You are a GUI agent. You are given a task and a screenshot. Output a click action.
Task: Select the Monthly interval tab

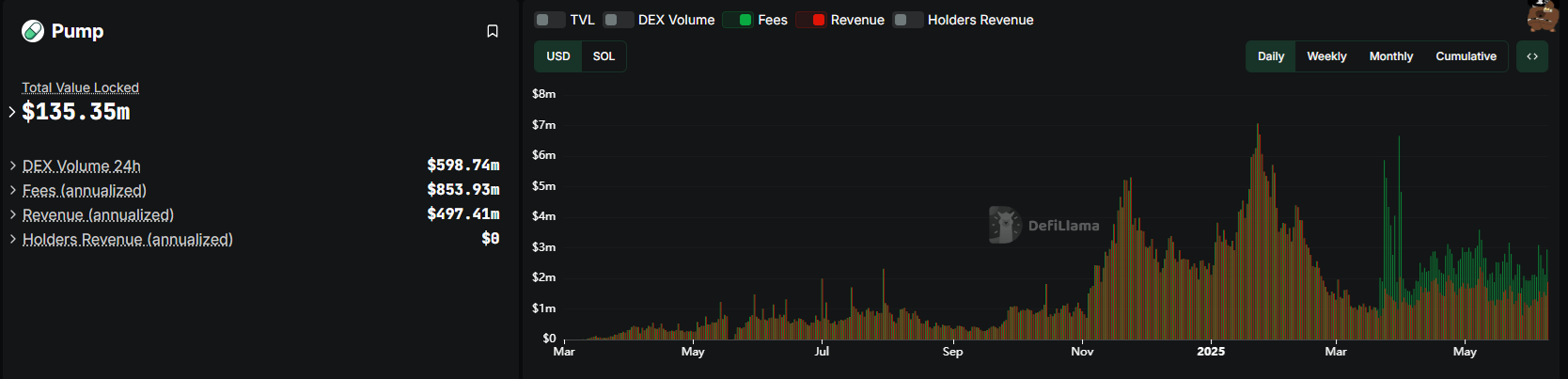click(1390, 56)
